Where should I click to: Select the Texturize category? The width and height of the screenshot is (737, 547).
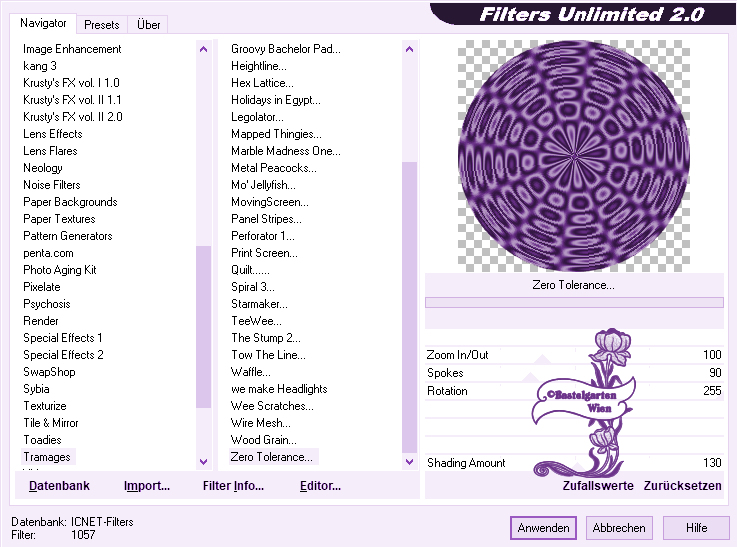[x=45, y=406]
